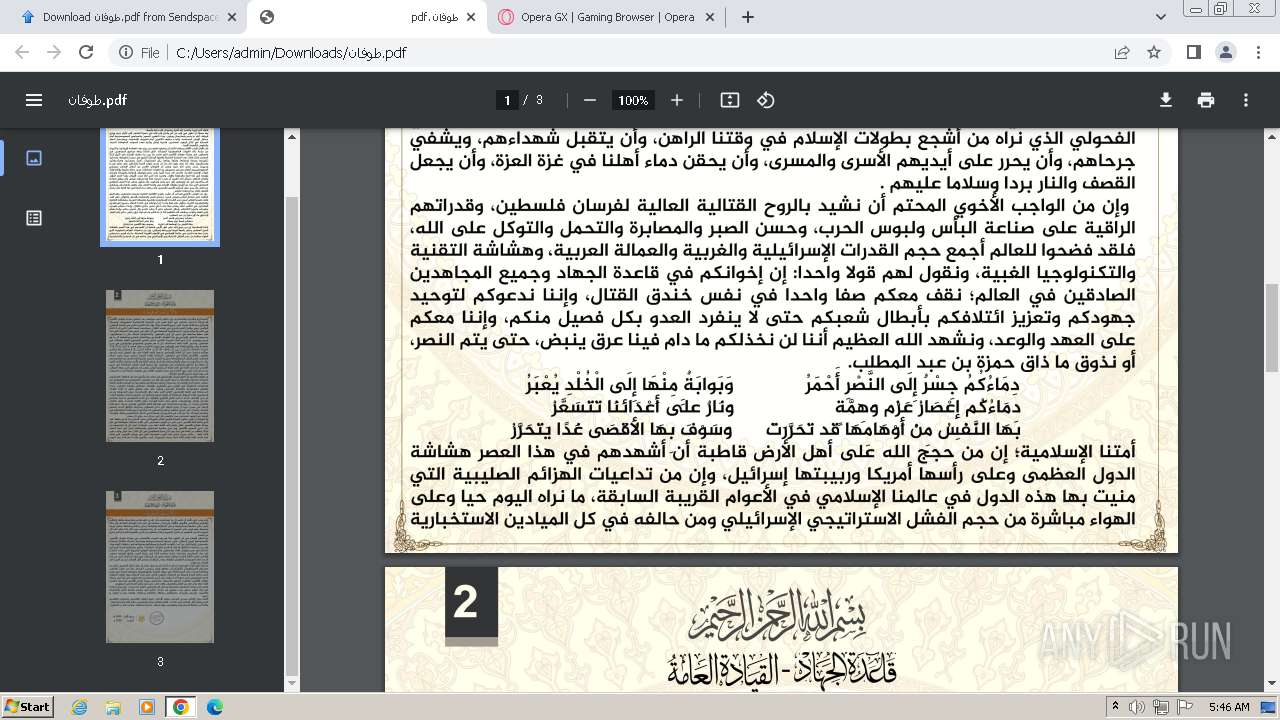Print the PDF document
The width and height of the screenshot is (1280, 720).
1206,100
